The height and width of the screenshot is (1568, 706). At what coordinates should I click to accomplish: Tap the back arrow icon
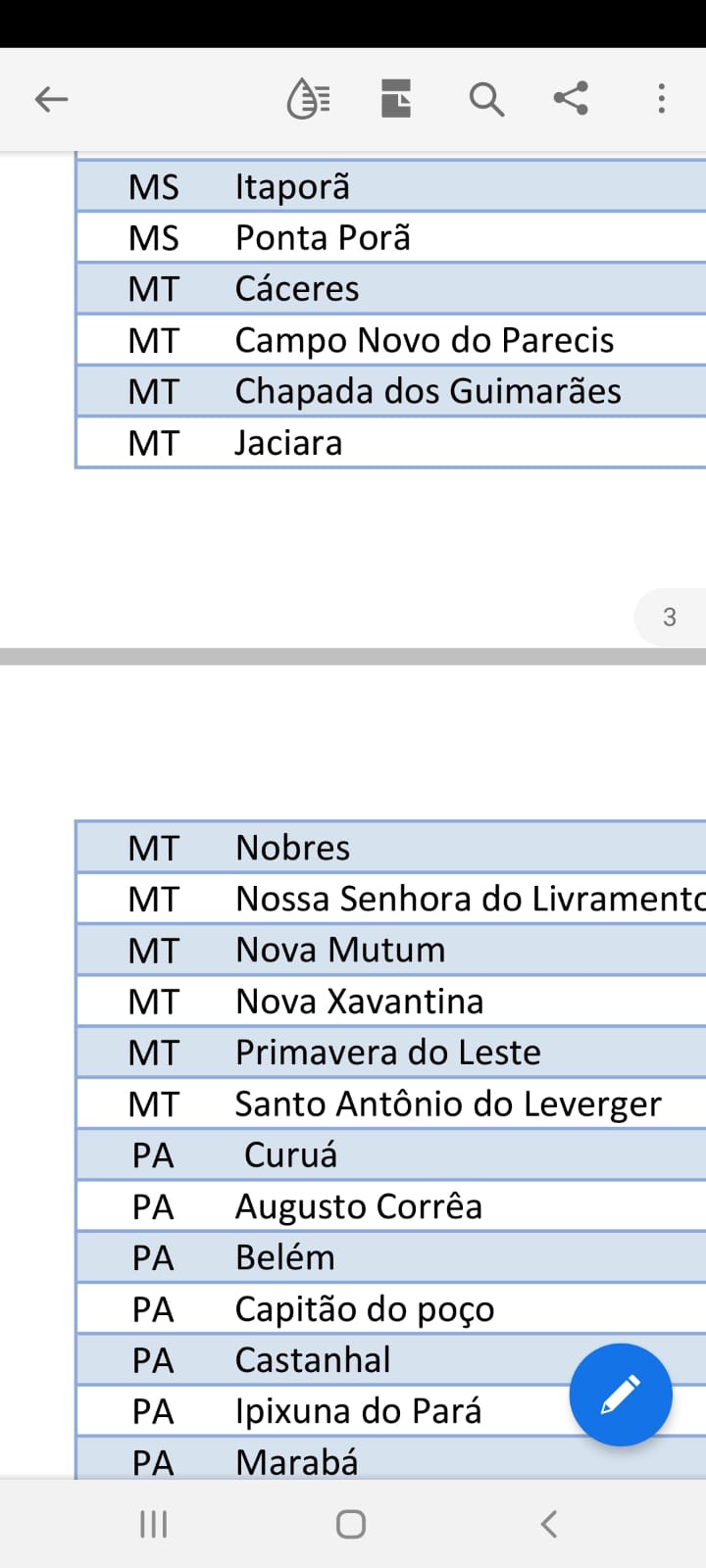click(x=51, y=99)
